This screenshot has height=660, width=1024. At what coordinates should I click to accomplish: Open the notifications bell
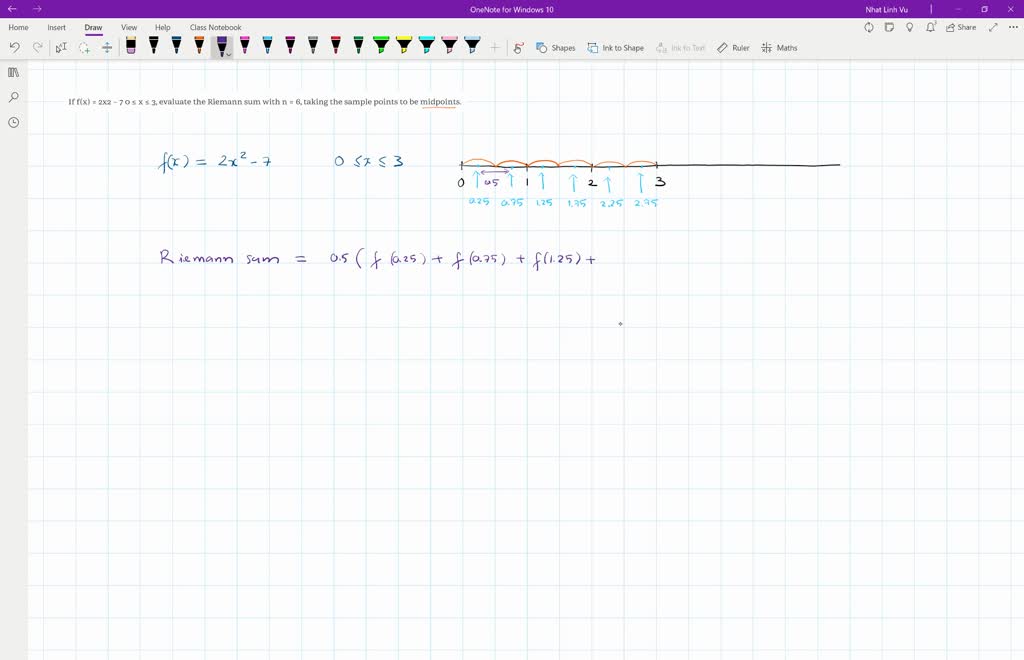pyautogui.click(x=929, y=27)
